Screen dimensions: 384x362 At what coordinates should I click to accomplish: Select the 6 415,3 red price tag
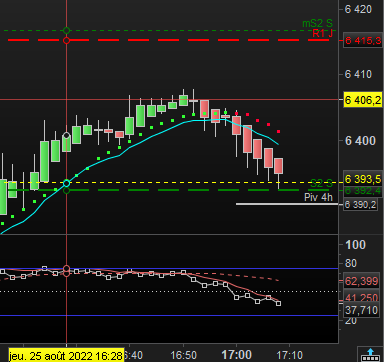click(363, 41)
